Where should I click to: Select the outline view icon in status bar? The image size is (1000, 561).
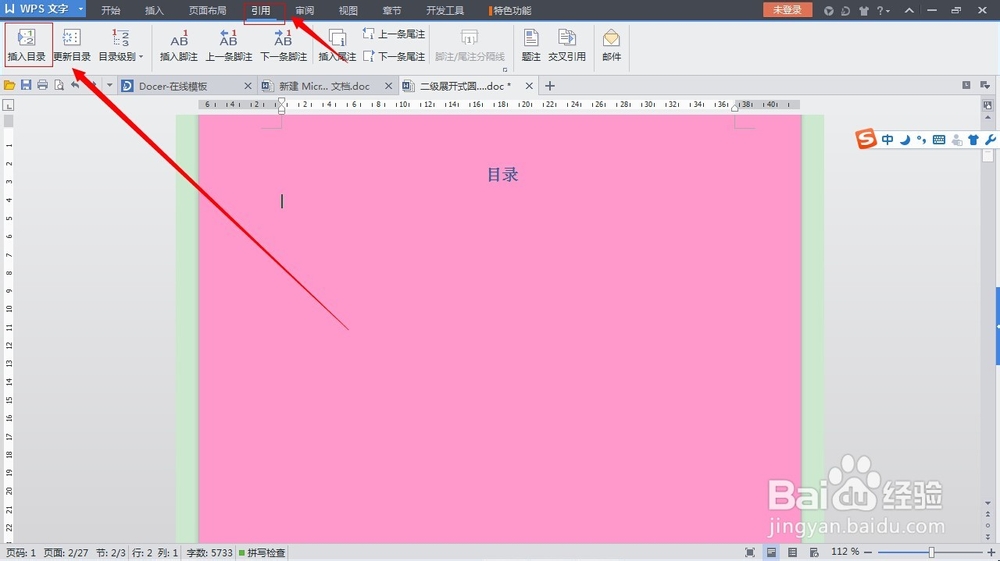click(792, 552)
